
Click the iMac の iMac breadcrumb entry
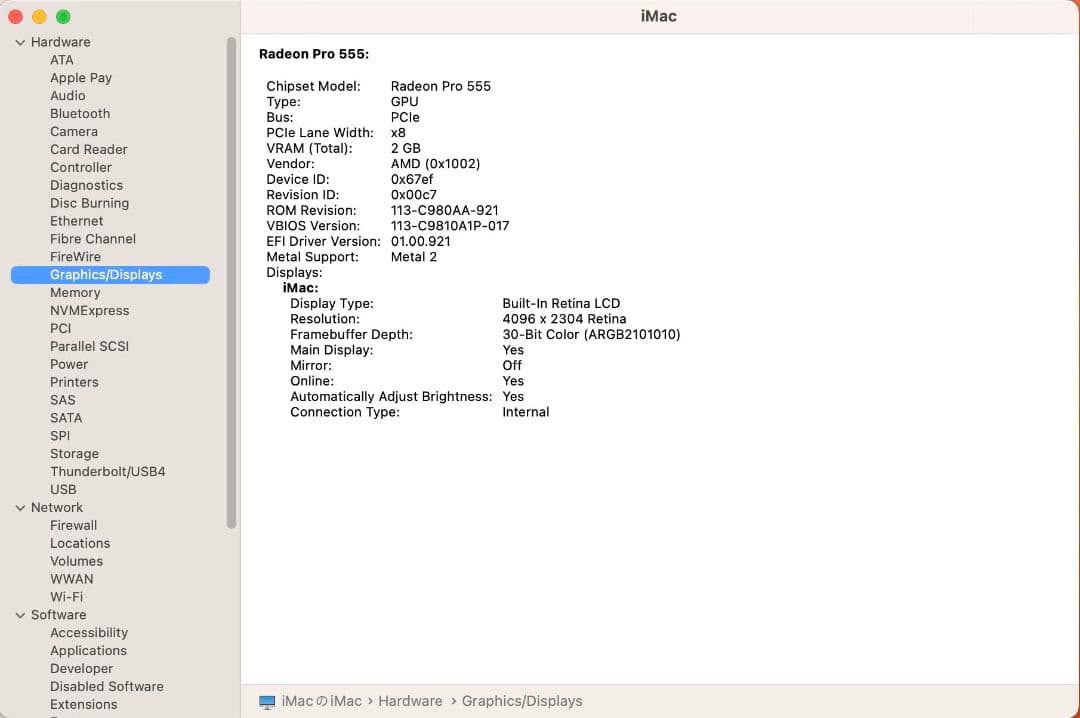[x=322, y=701]
